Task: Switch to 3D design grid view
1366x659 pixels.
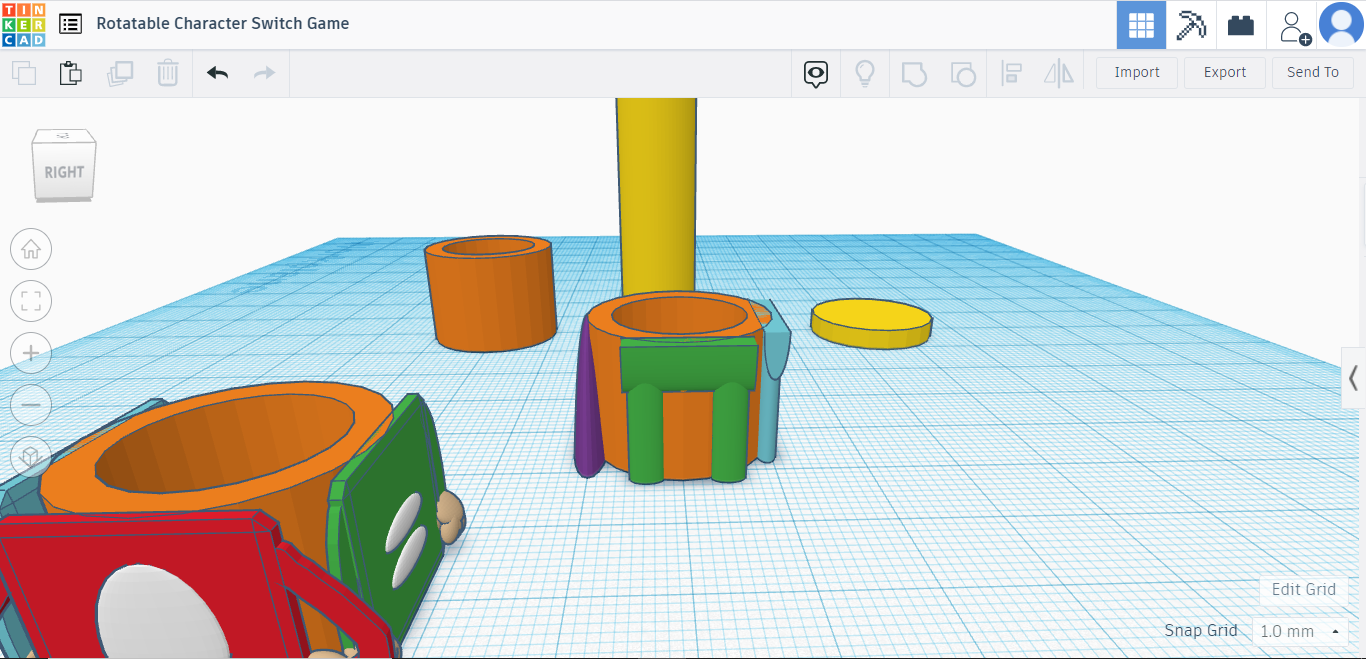Action: [1141, 25]
